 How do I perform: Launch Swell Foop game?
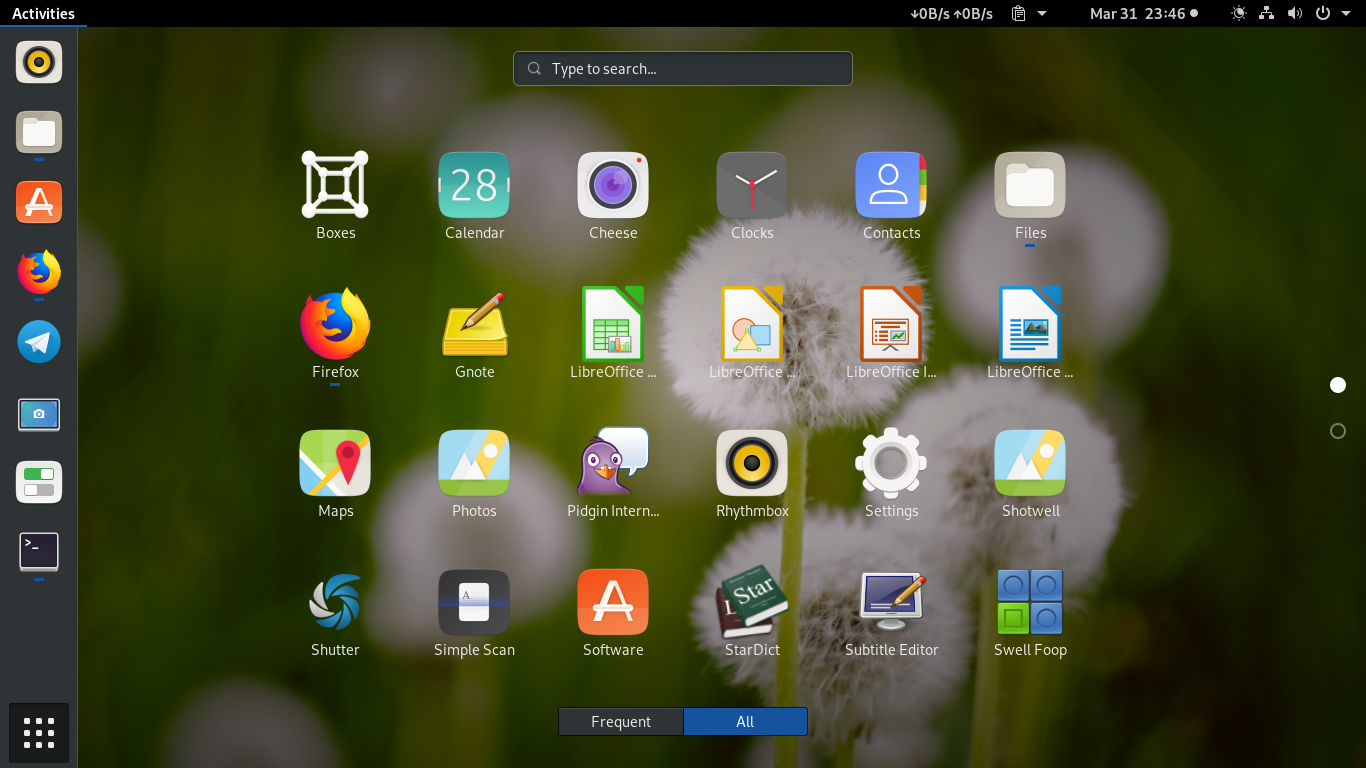point(1030,602)
